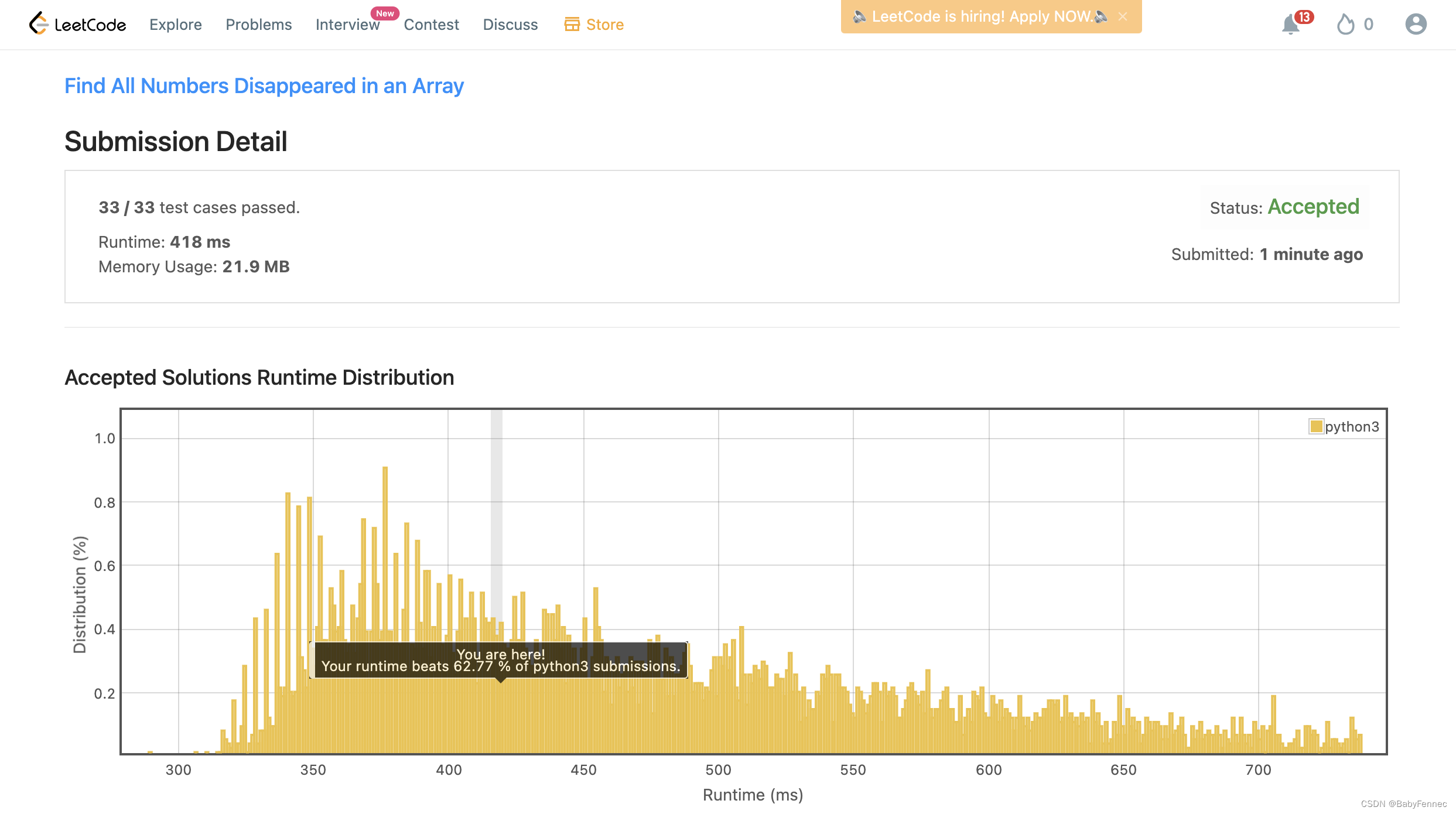1456x814 pixels.
Task: Open the Interview section
Action: [347, 25]
